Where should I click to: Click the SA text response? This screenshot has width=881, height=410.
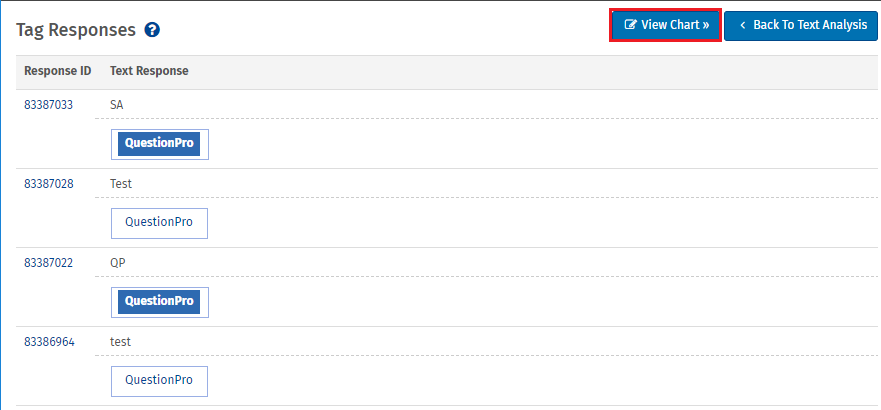coord(117,105)
